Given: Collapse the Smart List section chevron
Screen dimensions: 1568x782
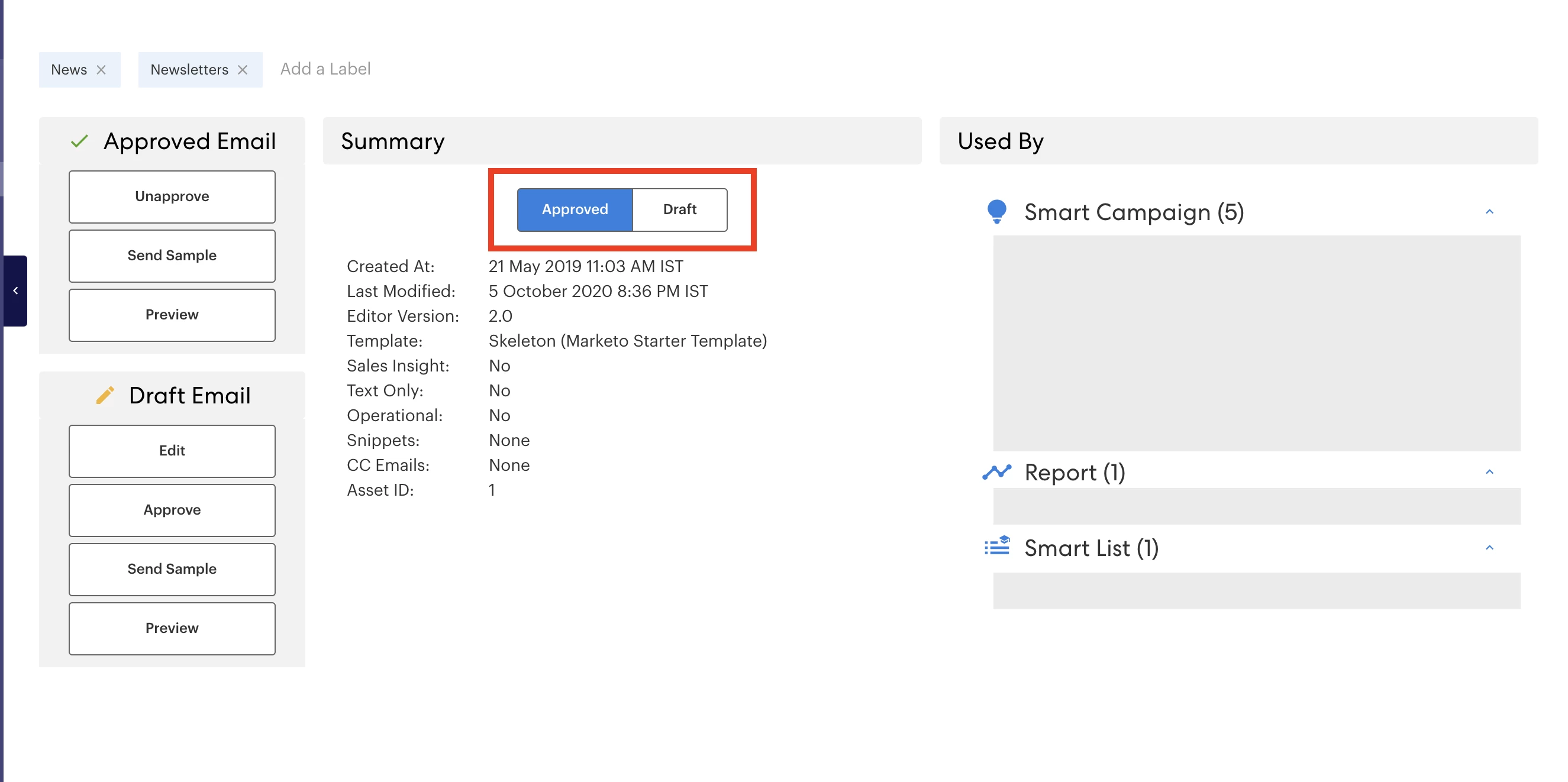Looking at the screenshot, I should click(x=1489, y=548).
